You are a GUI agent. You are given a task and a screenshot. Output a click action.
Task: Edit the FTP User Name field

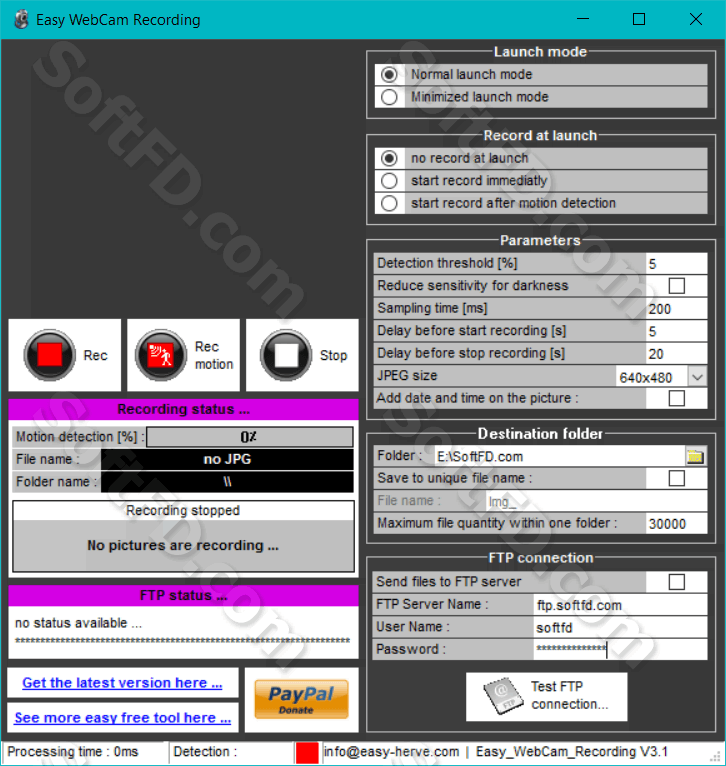(620, 627)
